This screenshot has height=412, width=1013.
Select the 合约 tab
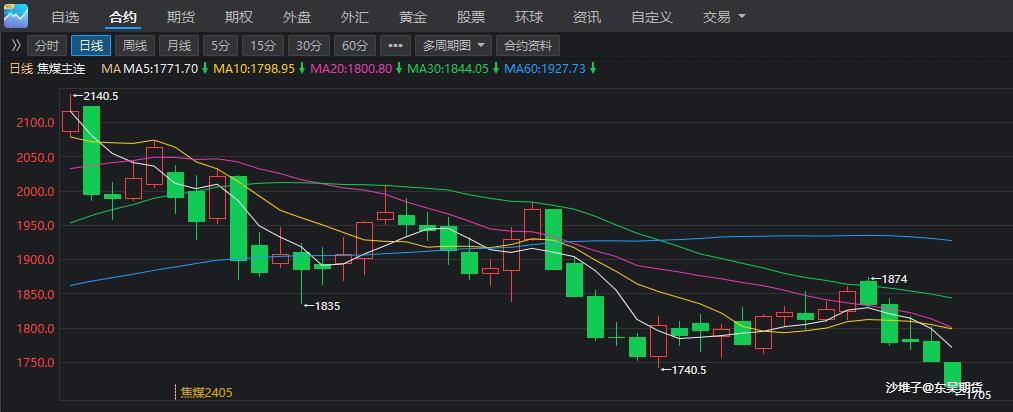click(123, 17)
